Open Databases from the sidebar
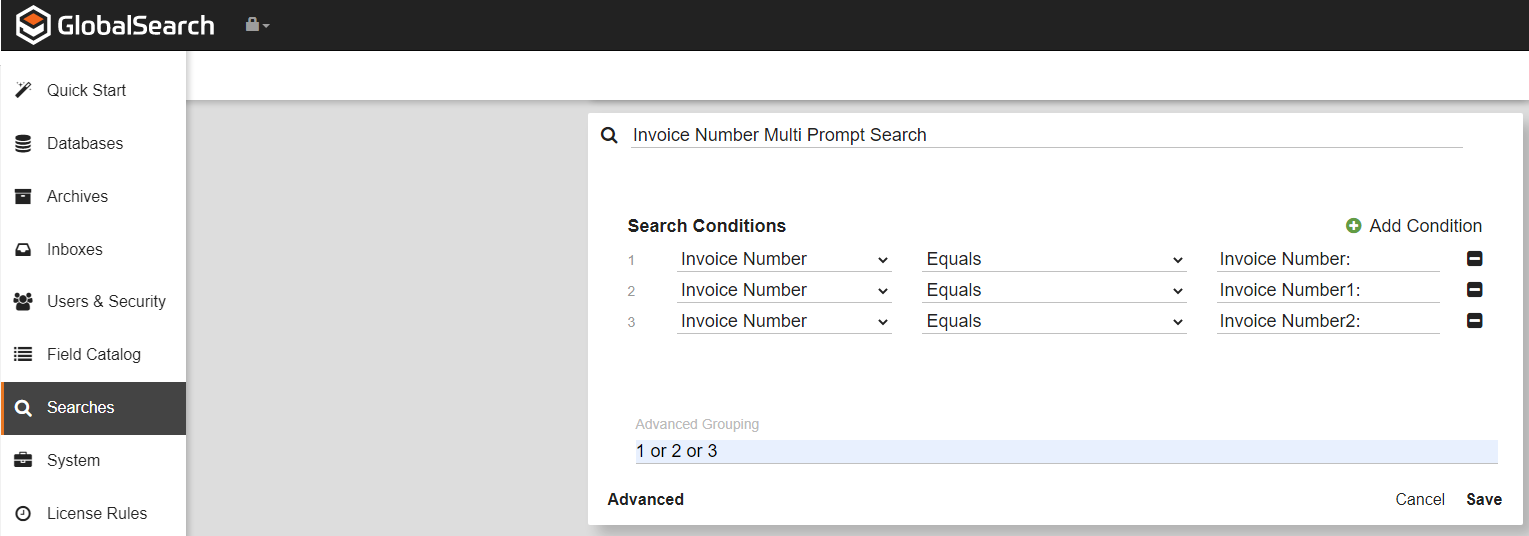The width and height of the screenshot is (1529, 536). coord(85,143)
